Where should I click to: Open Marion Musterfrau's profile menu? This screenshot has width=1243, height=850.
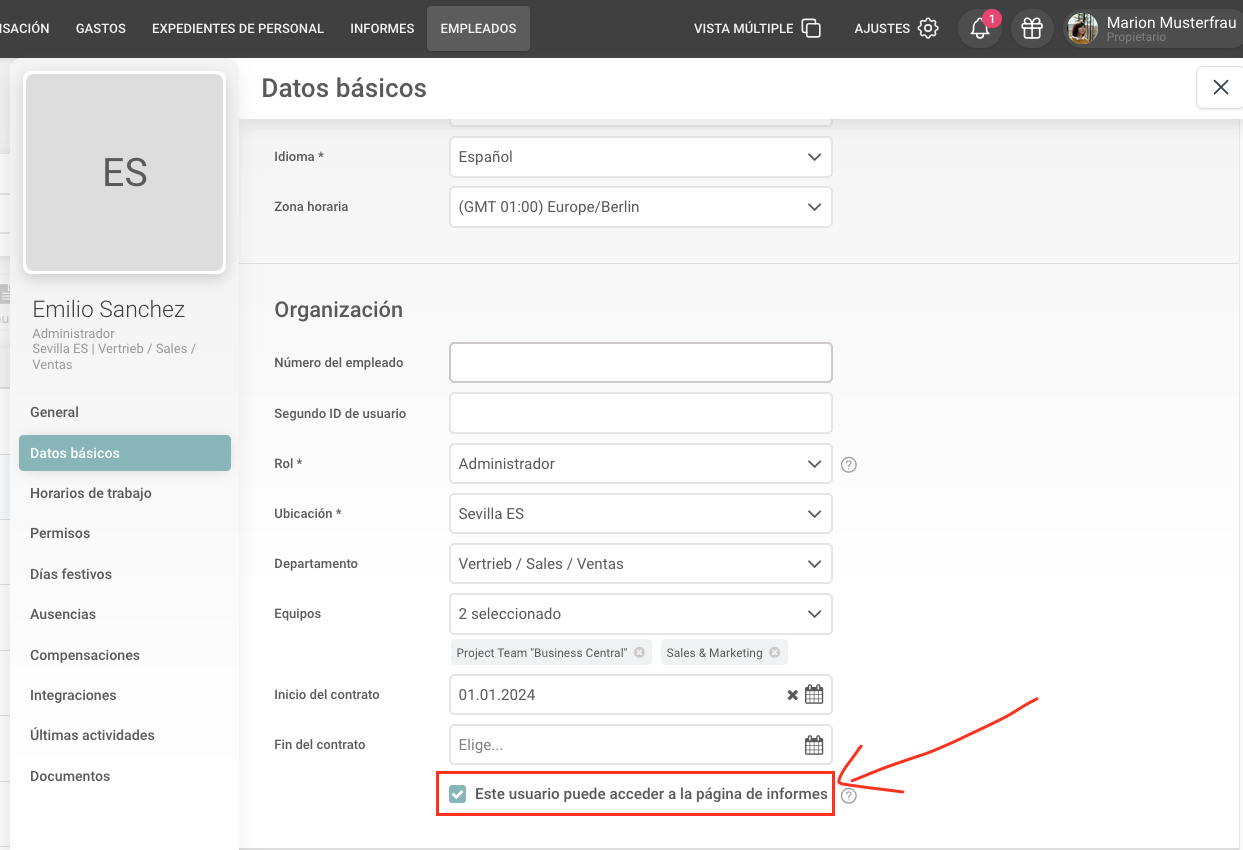click(x=1152, y=29)
